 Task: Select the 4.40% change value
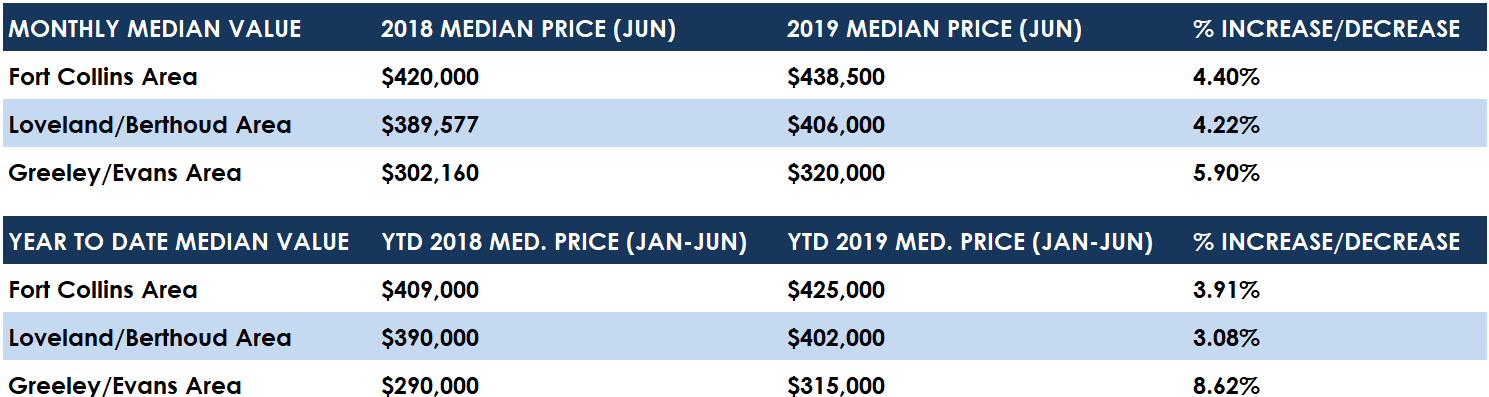point(1226,77)
